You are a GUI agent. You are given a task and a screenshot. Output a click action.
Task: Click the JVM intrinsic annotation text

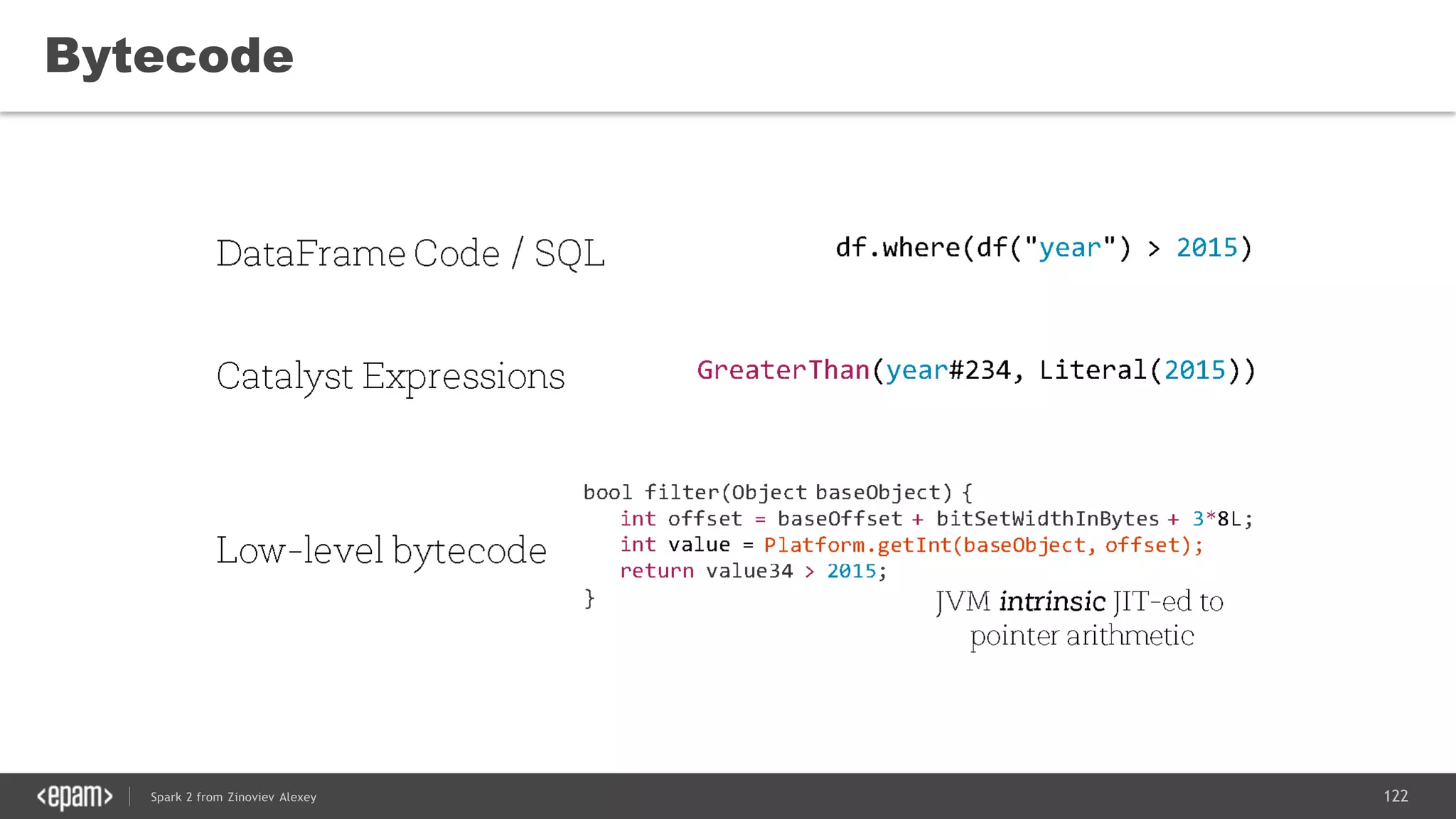[x=1079, y=602]
